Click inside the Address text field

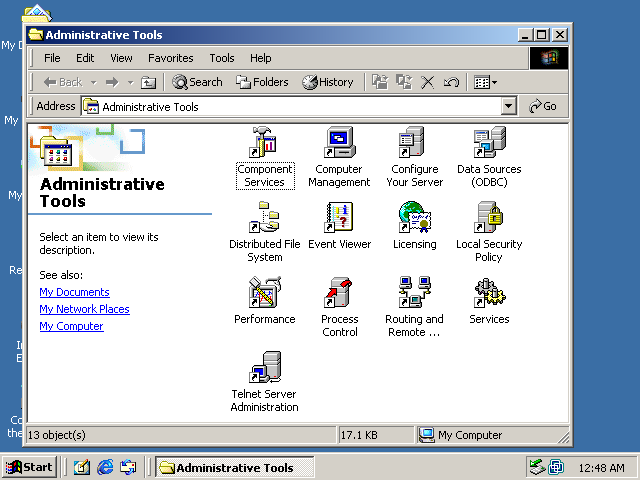pos(300,106)
